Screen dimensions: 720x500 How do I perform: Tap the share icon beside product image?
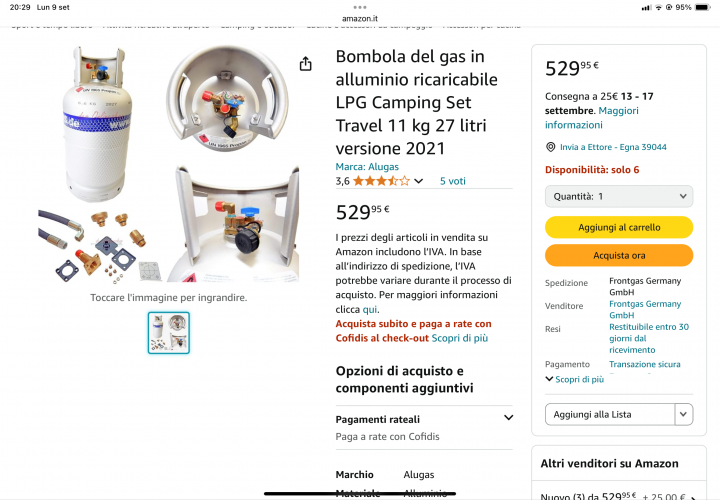click(x=305, y=63)
